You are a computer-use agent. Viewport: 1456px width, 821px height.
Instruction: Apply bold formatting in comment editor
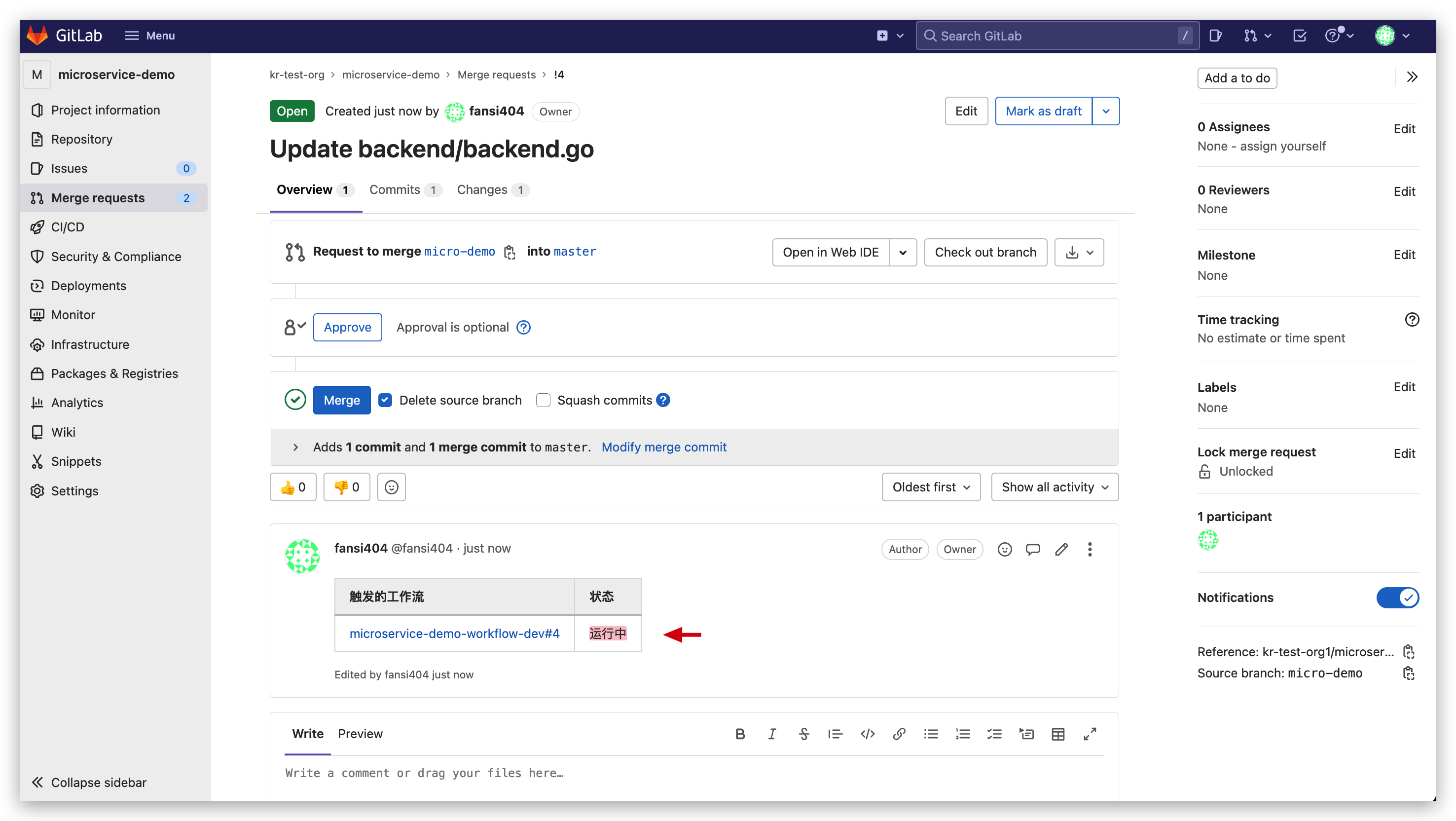point(740,734)
